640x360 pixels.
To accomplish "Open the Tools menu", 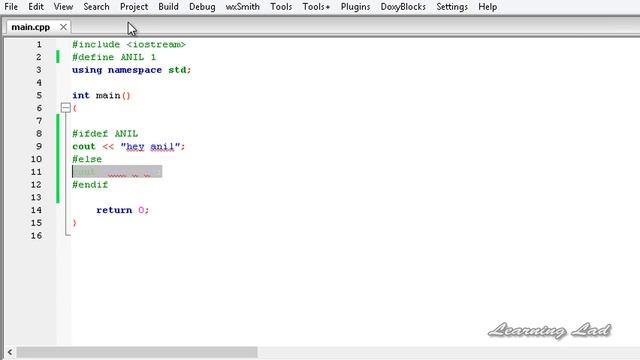I will coord(281,7).
